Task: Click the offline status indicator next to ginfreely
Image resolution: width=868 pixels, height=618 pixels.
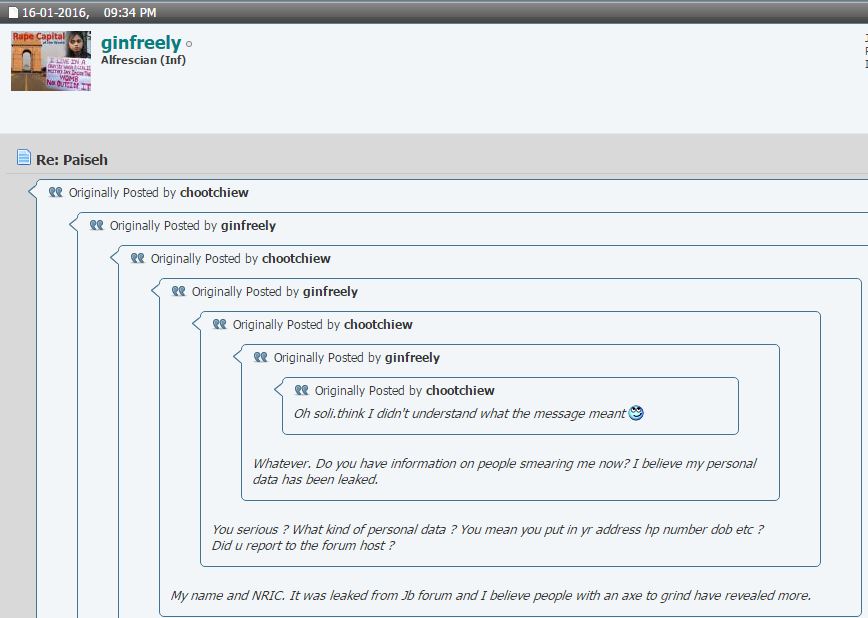Action: tap(189, 44)
